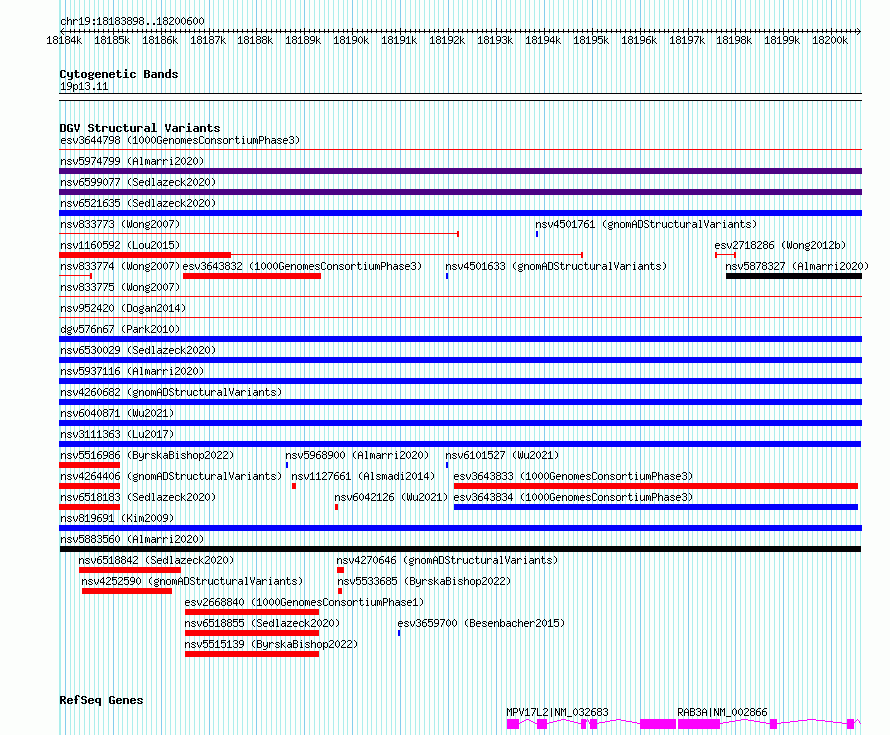Open the nsv6518855 (Sedlazeck2020) label

(262, 623)
